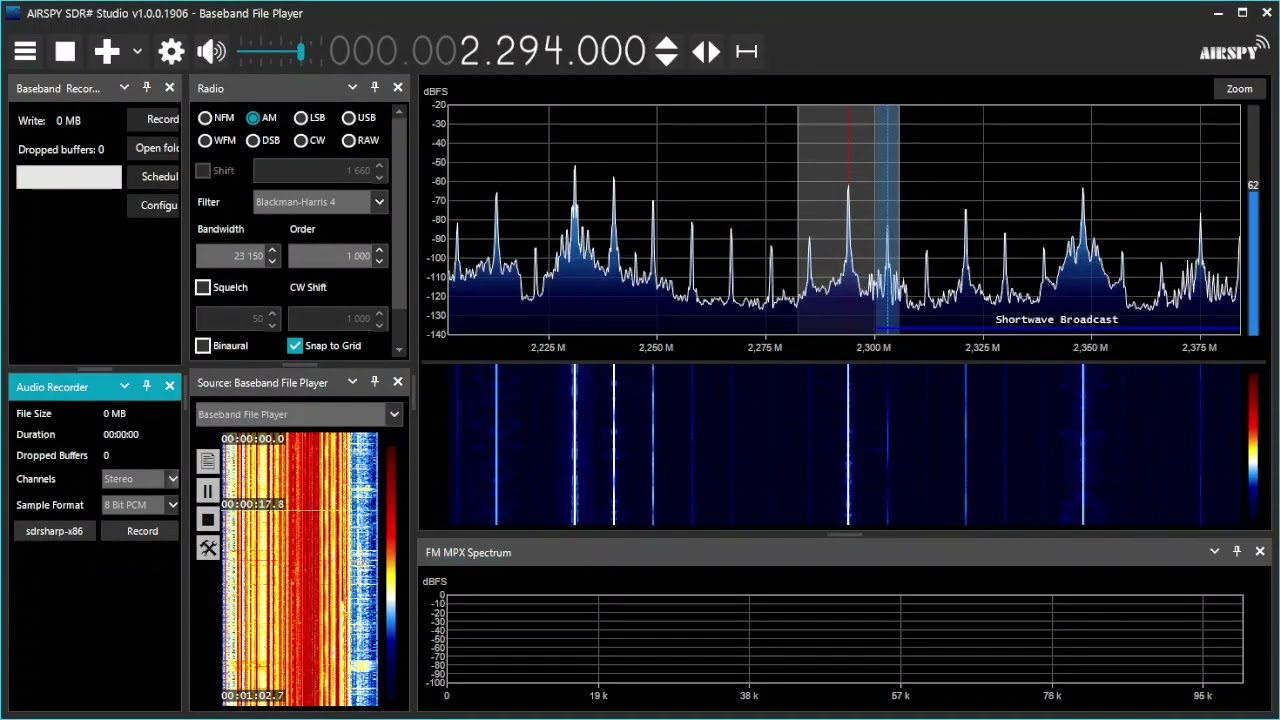Image resolution: width=1280 pixels, height=720 pixels.
Task: Click the sdrsharp-x86 button
Action: tap(55, 531)
